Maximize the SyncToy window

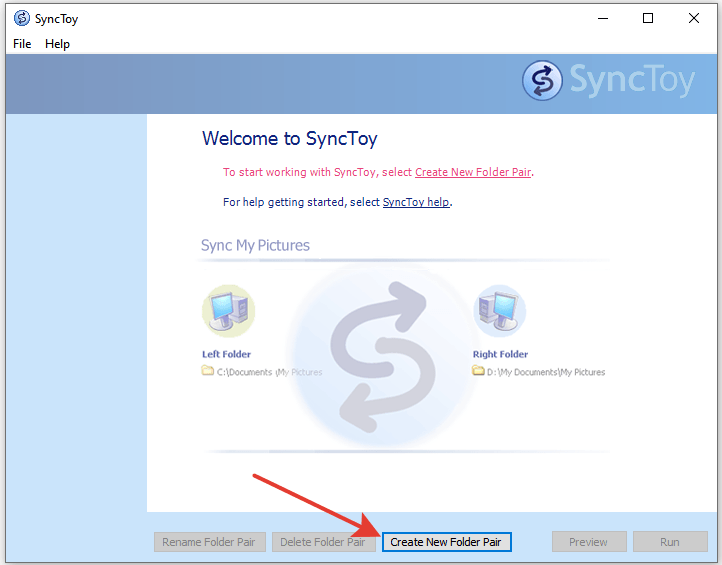648,18
